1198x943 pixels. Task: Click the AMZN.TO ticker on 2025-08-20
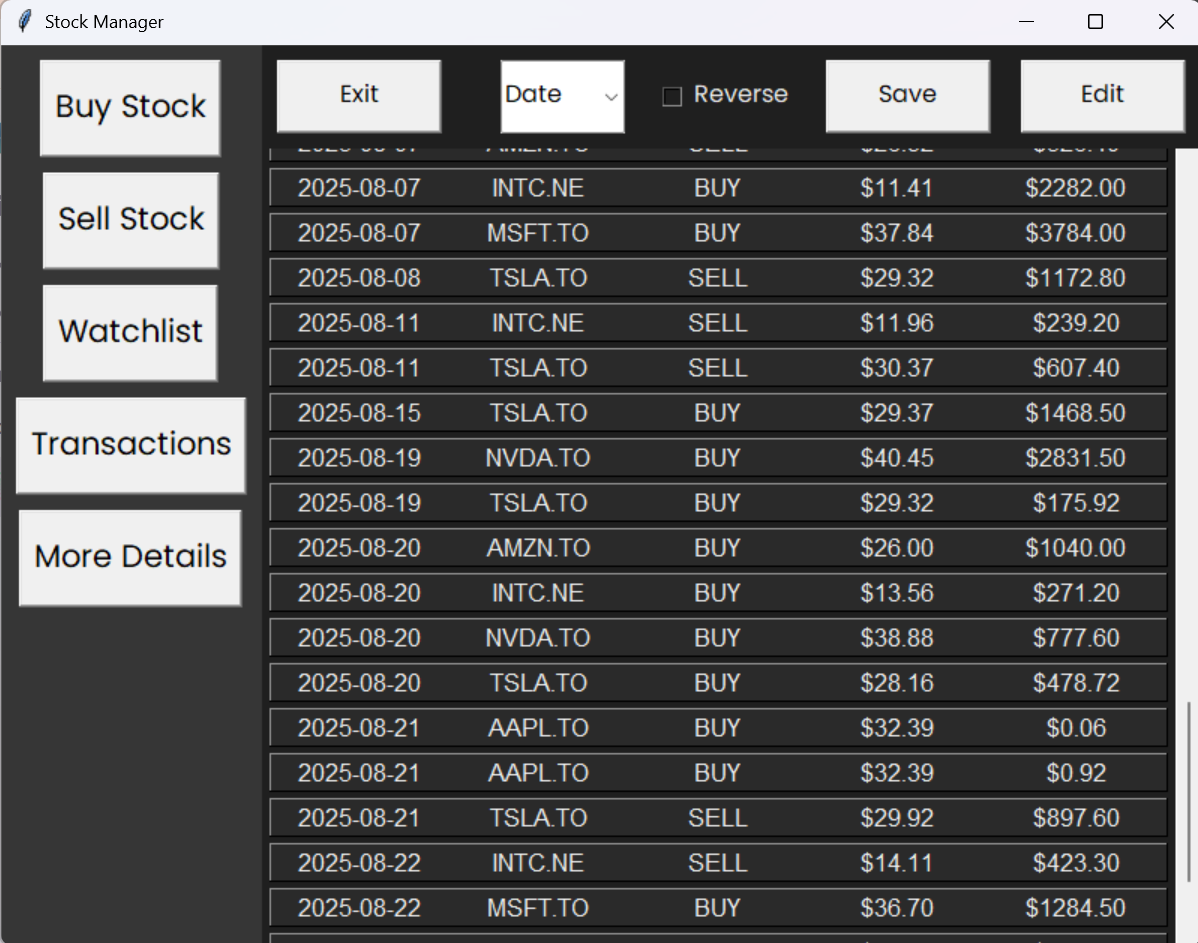[539, 549]
